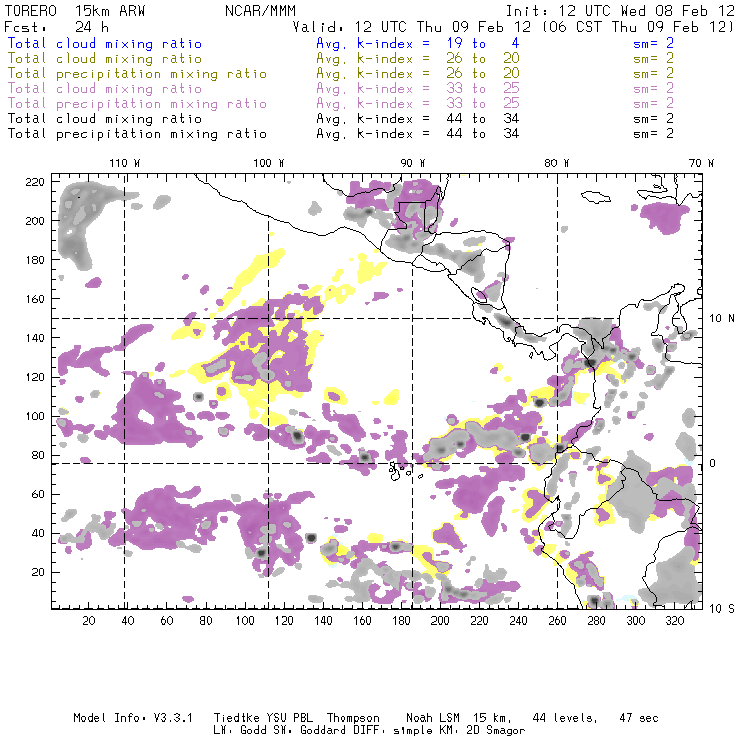Click the 70 W longitude label
Viewport: 740px width, 740px height.
[x=702, y=163]
